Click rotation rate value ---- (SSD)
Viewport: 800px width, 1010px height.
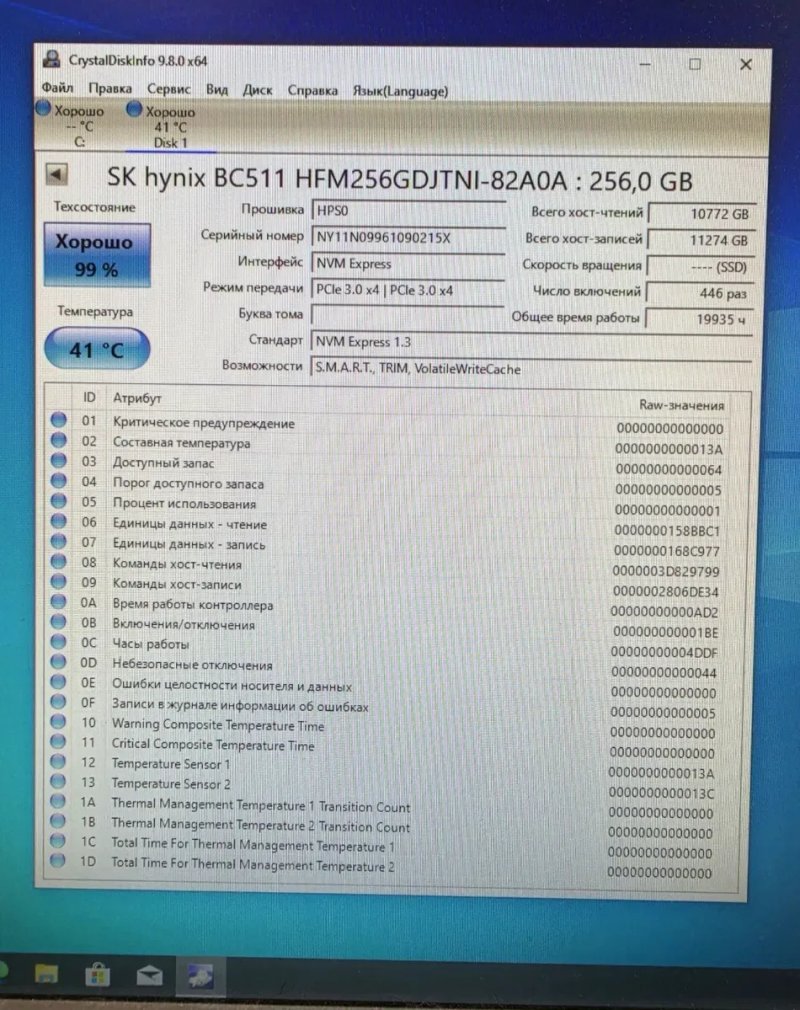pyautogui.click(x=700, y=267)
